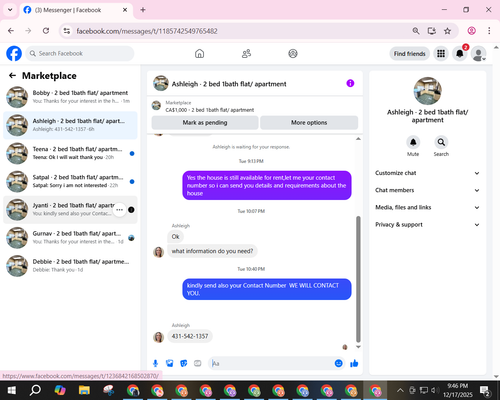Click the chat message scrollbar
Viewport: 500px width, 400px height.
coord(358,279)
